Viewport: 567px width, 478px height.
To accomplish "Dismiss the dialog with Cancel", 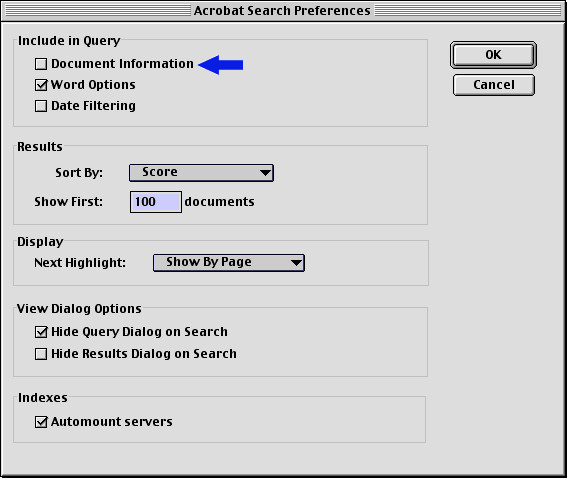I will [x=494, y=85].
